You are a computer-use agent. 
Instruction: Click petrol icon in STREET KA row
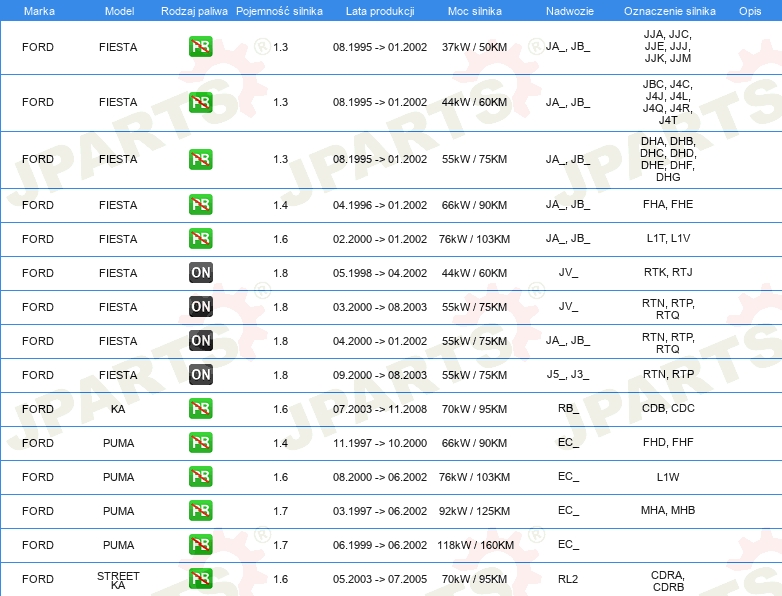pyautogui.click(x=200, y=579)
